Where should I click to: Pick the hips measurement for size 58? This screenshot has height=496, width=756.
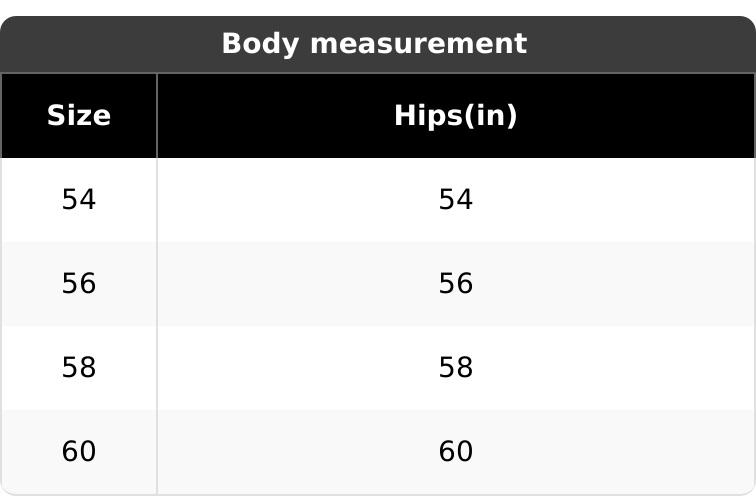(x=455, y=368)
